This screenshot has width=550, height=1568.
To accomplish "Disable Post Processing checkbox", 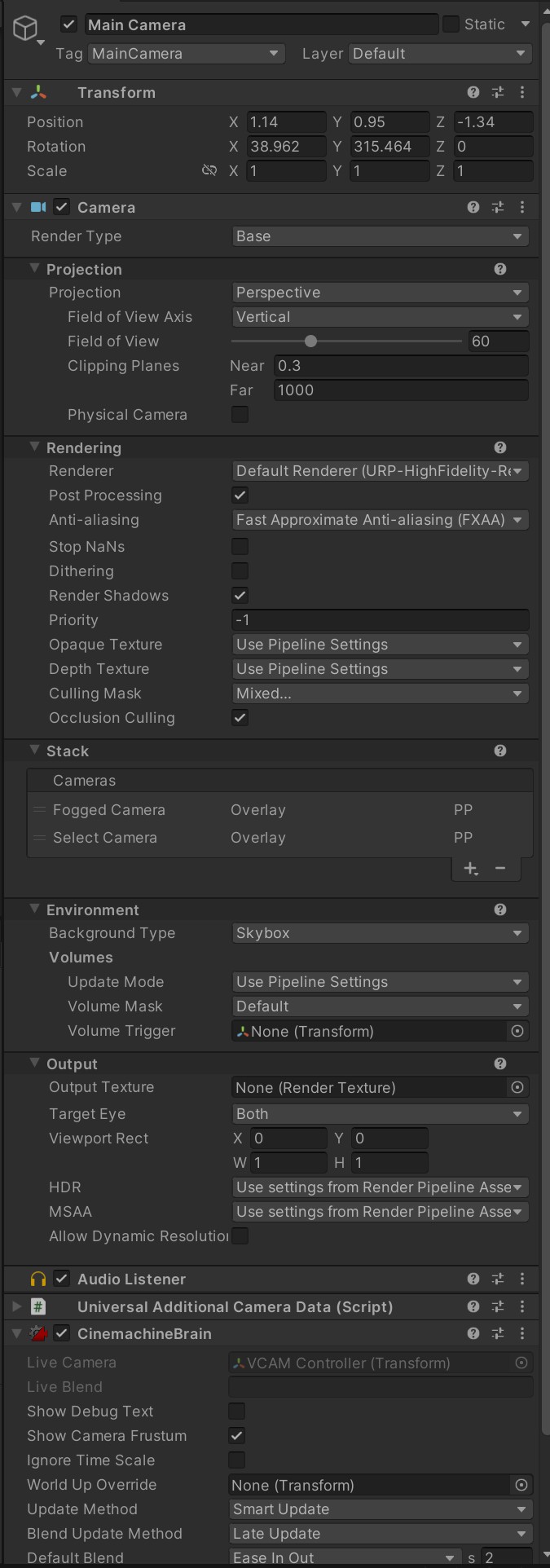I will (x=240, y=496).
